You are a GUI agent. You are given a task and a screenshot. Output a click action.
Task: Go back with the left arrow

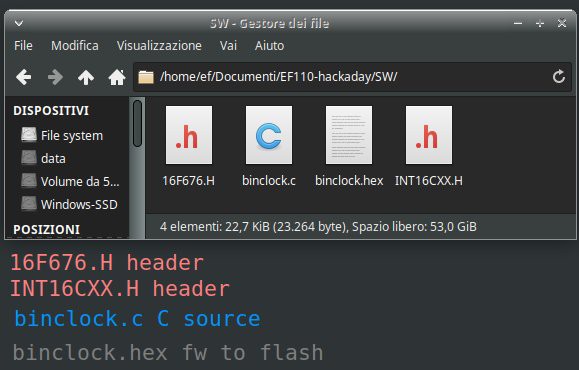pos(24,77)
